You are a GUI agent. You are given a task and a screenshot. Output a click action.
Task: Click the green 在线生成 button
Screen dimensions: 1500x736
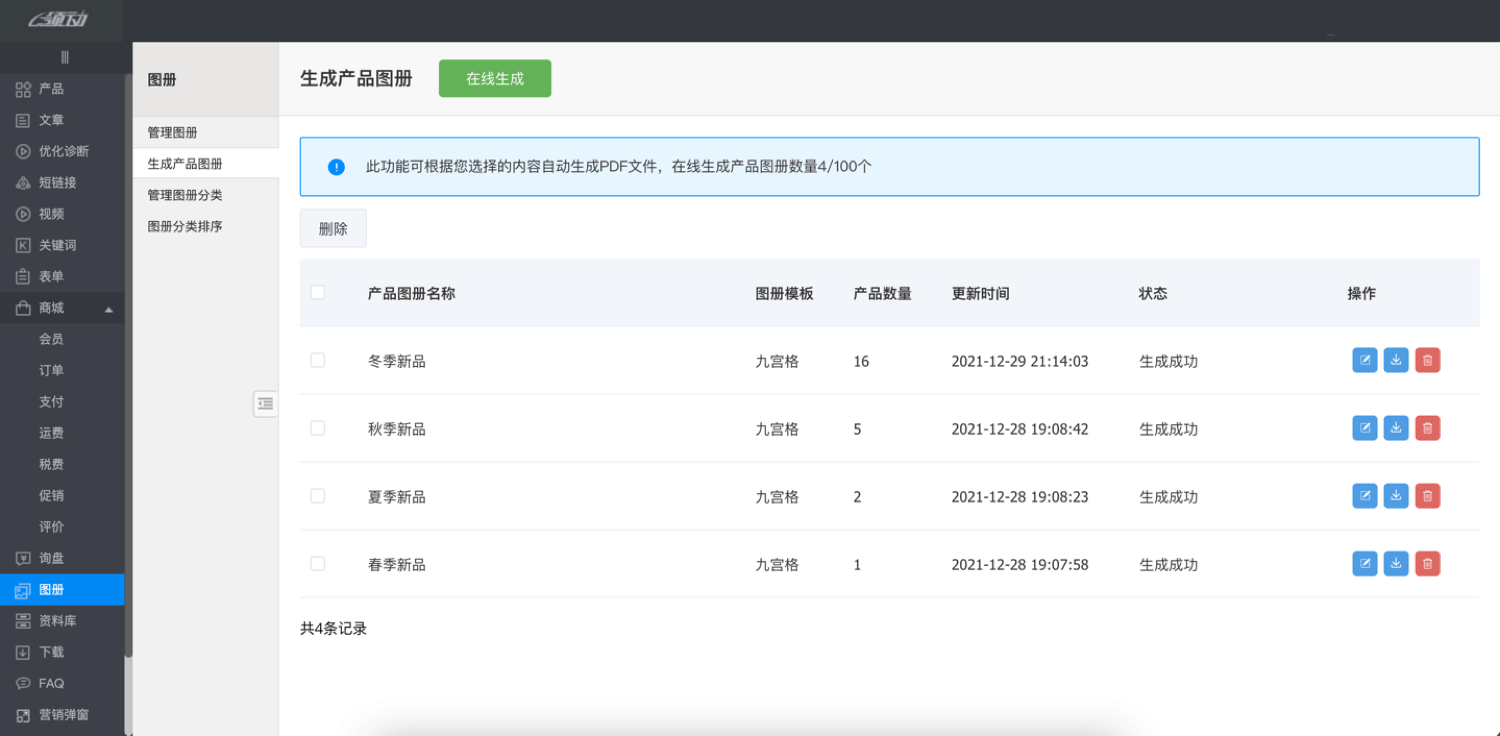tap(494, 78)
